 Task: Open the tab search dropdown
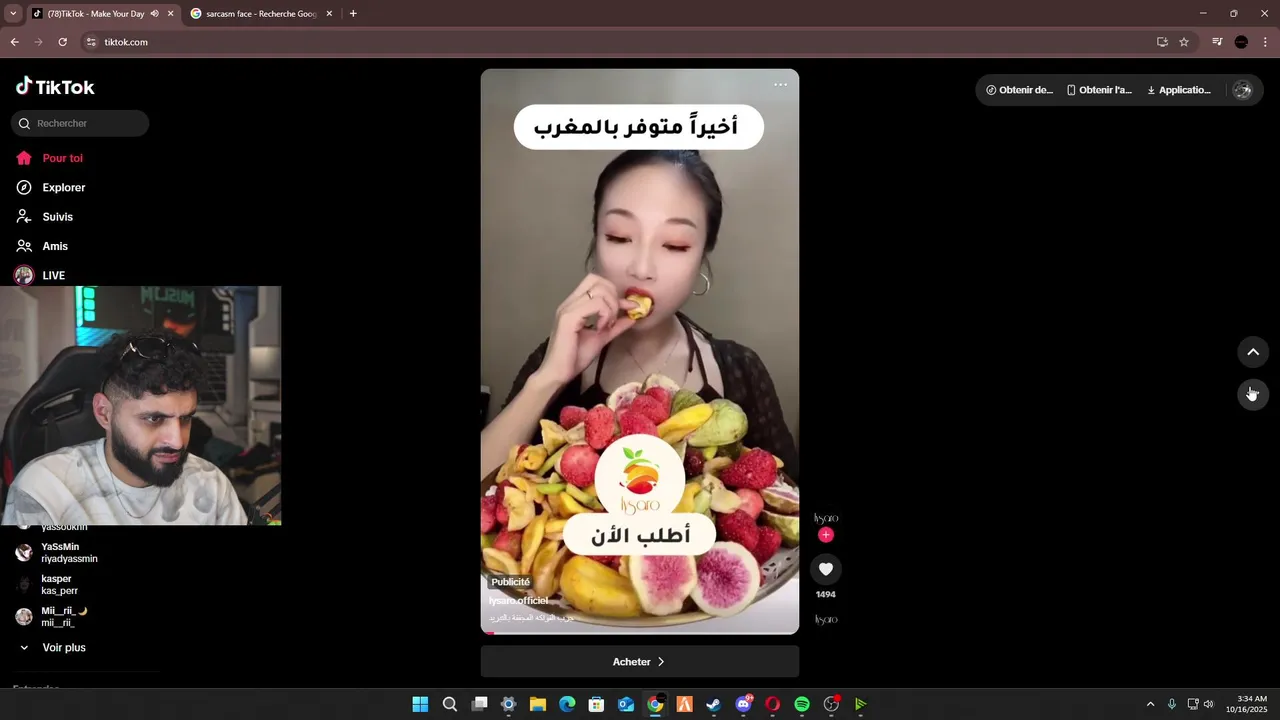pos(13,14)
